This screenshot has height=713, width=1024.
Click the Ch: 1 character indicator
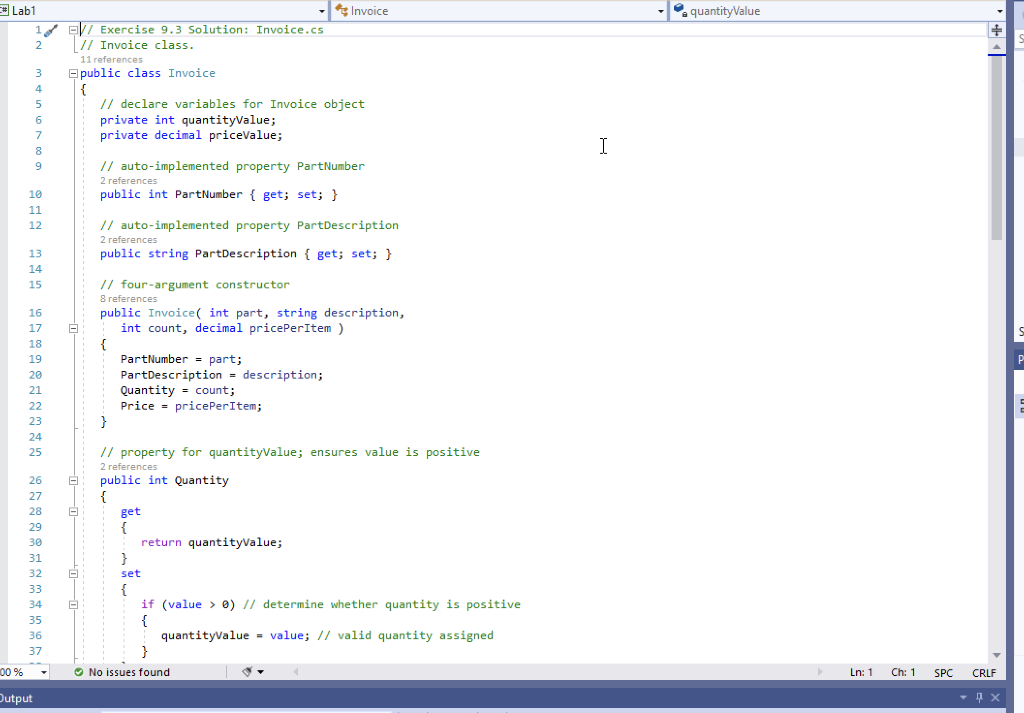(x=903, y=673)
